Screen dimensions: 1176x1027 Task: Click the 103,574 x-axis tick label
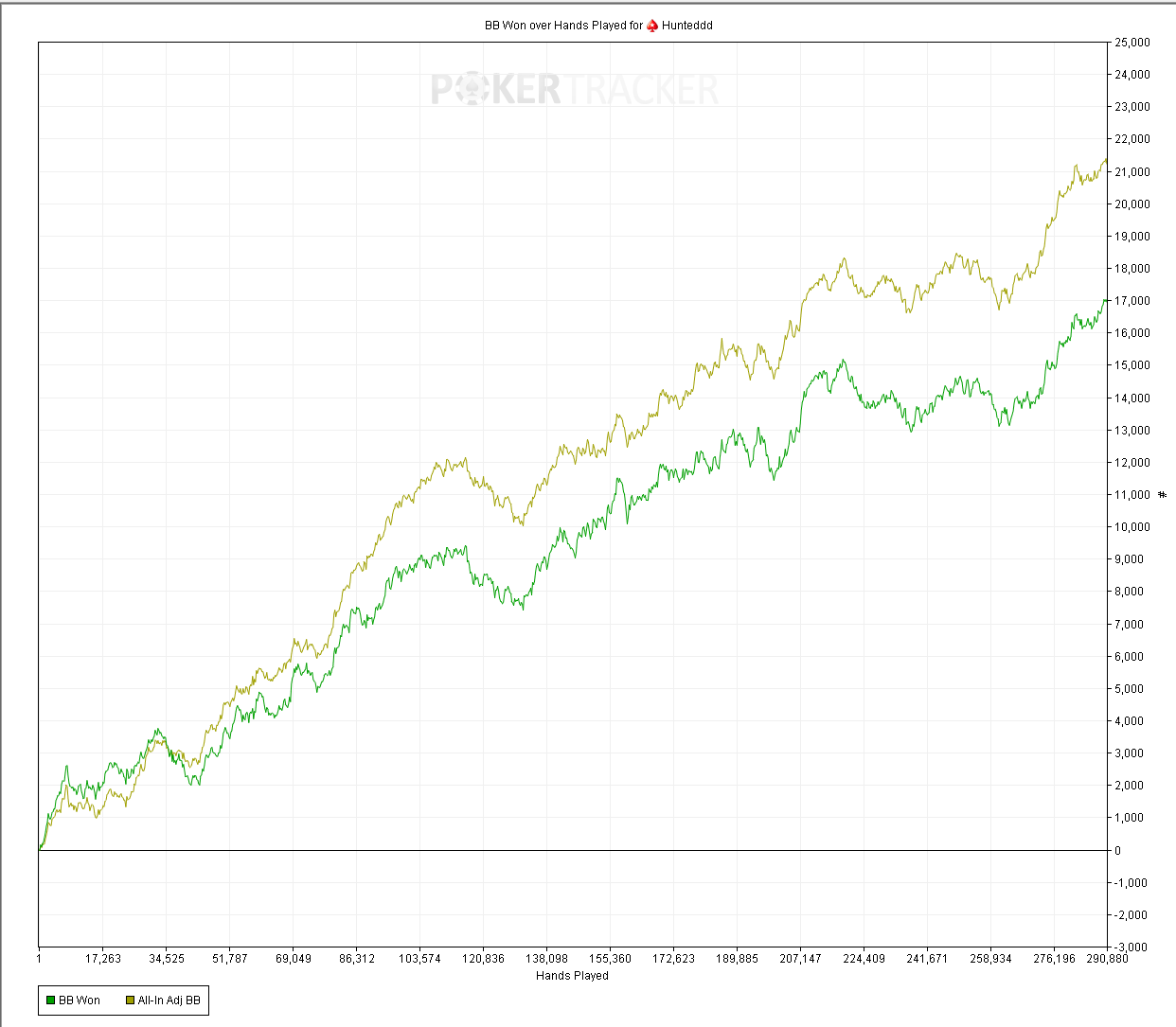coord(419,959)
